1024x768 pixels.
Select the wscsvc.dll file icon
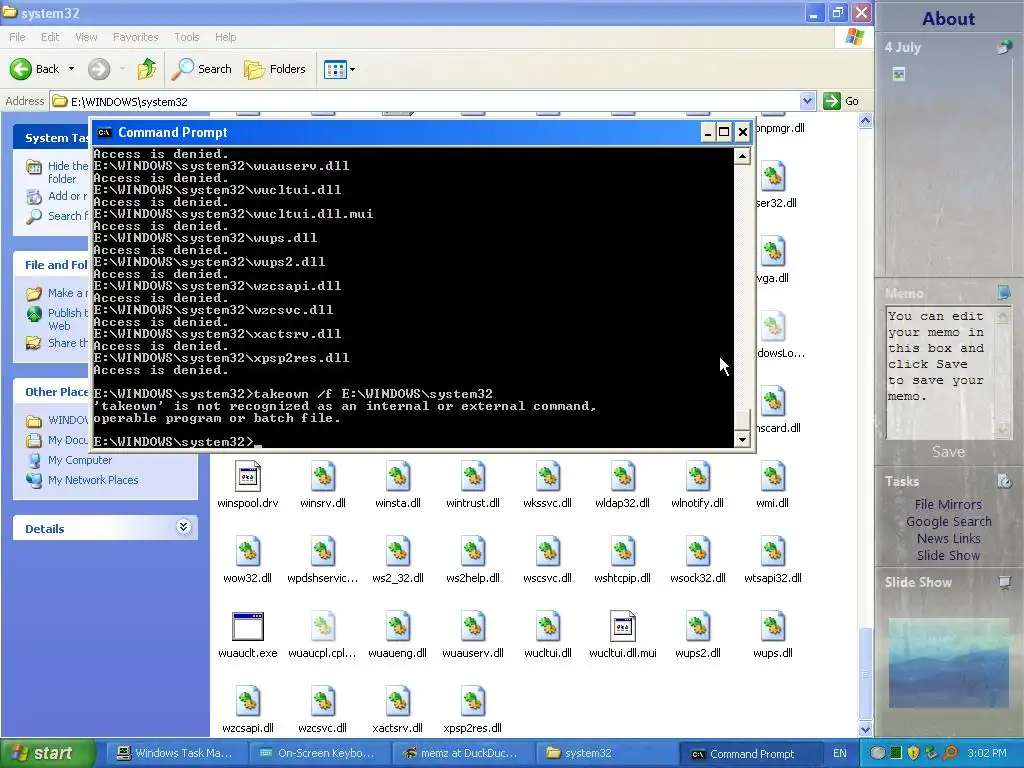548,552
